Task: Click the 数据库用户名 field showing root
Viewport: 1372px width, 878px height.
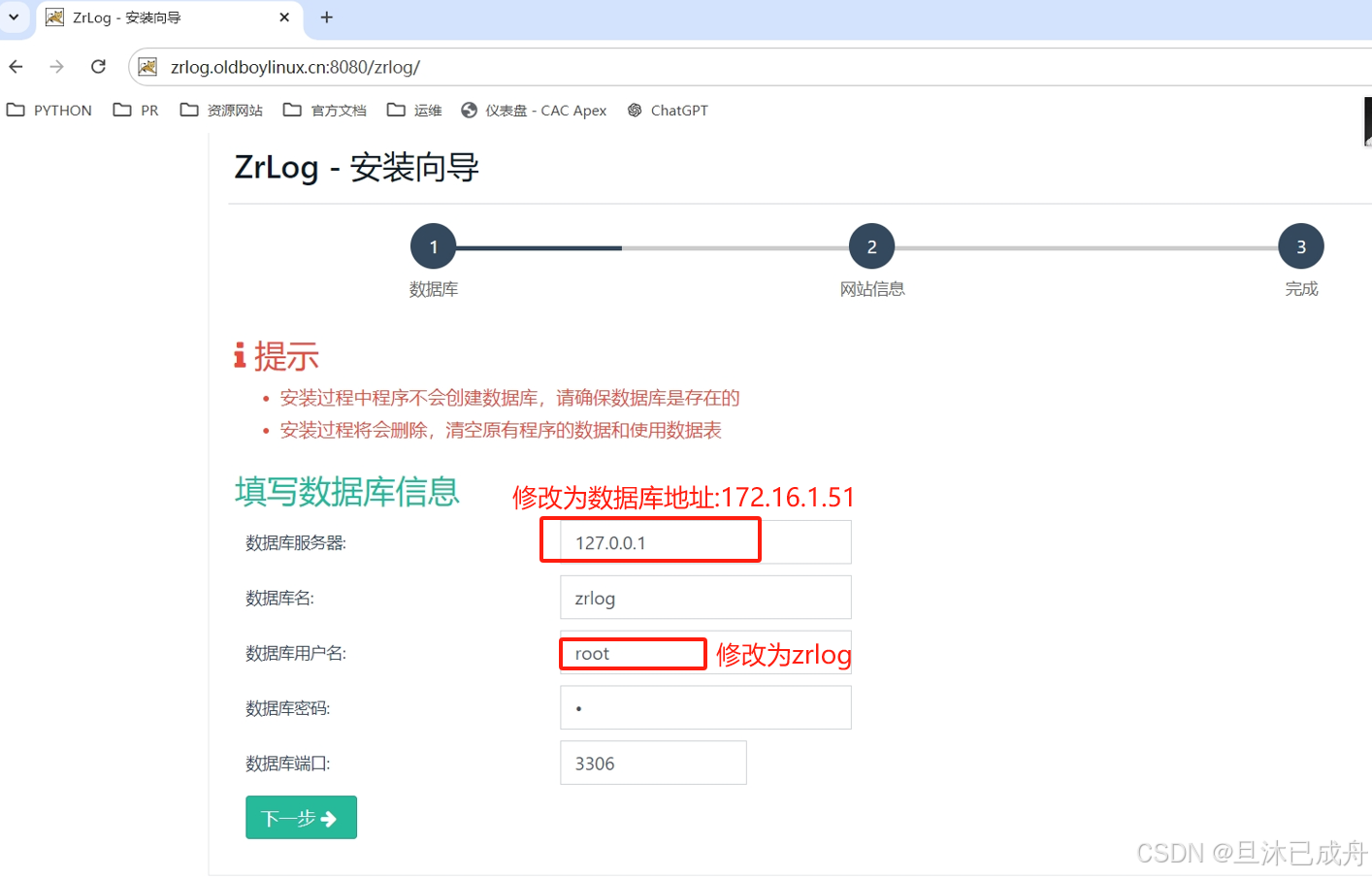Action: (705, 653)
